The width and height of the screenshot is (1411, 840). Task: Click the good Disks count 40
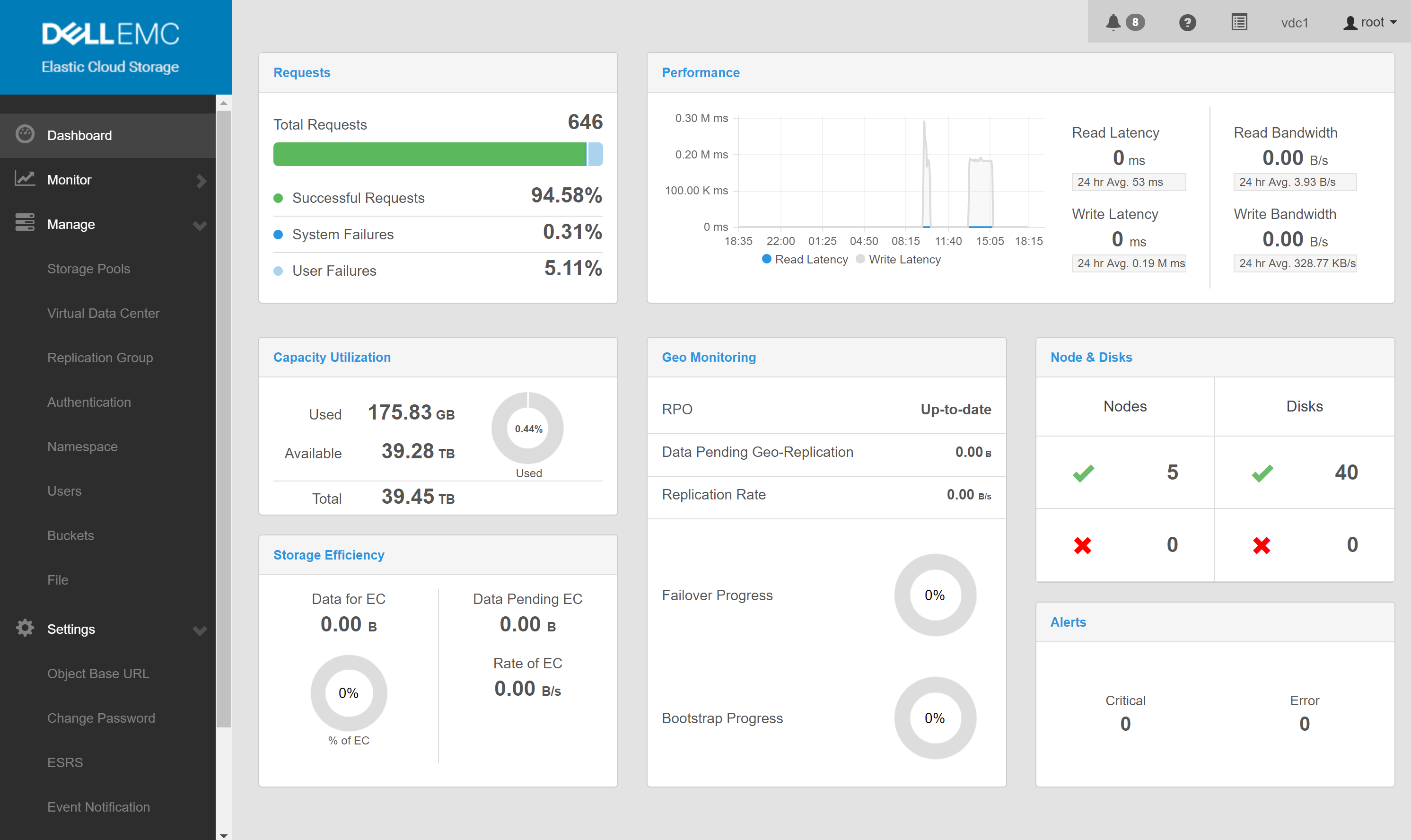[1346, 472]
